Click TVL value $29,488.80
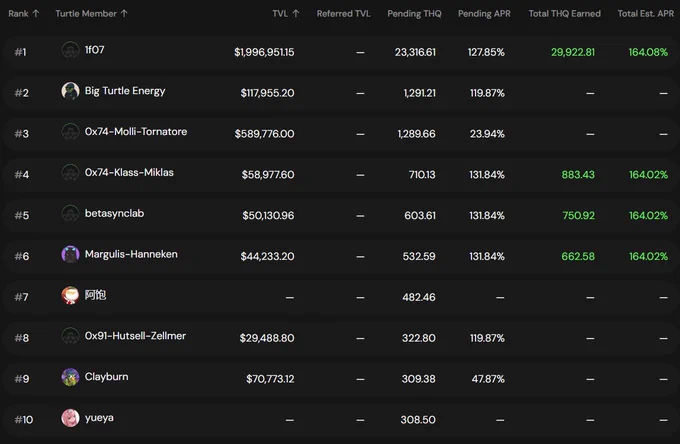The height and width of the screenshot is (444, 680). point(267,338)
